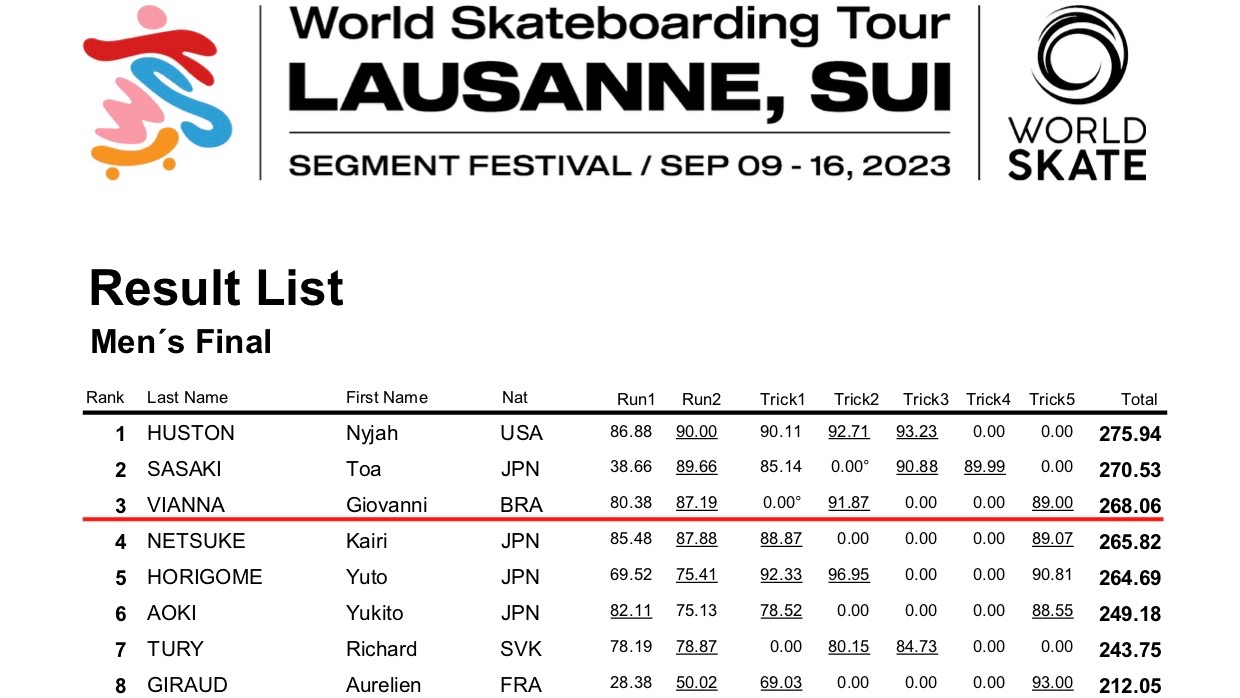Click the Rank column header
The height and width of the screenshot is (698, 1240).
pos(105,397)
